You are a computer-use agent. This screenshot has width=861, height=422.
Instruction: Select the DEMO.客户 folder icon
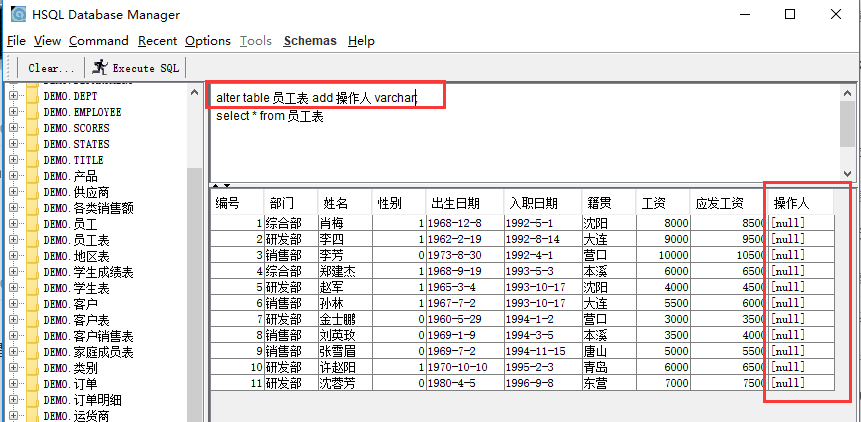(33, 304)
